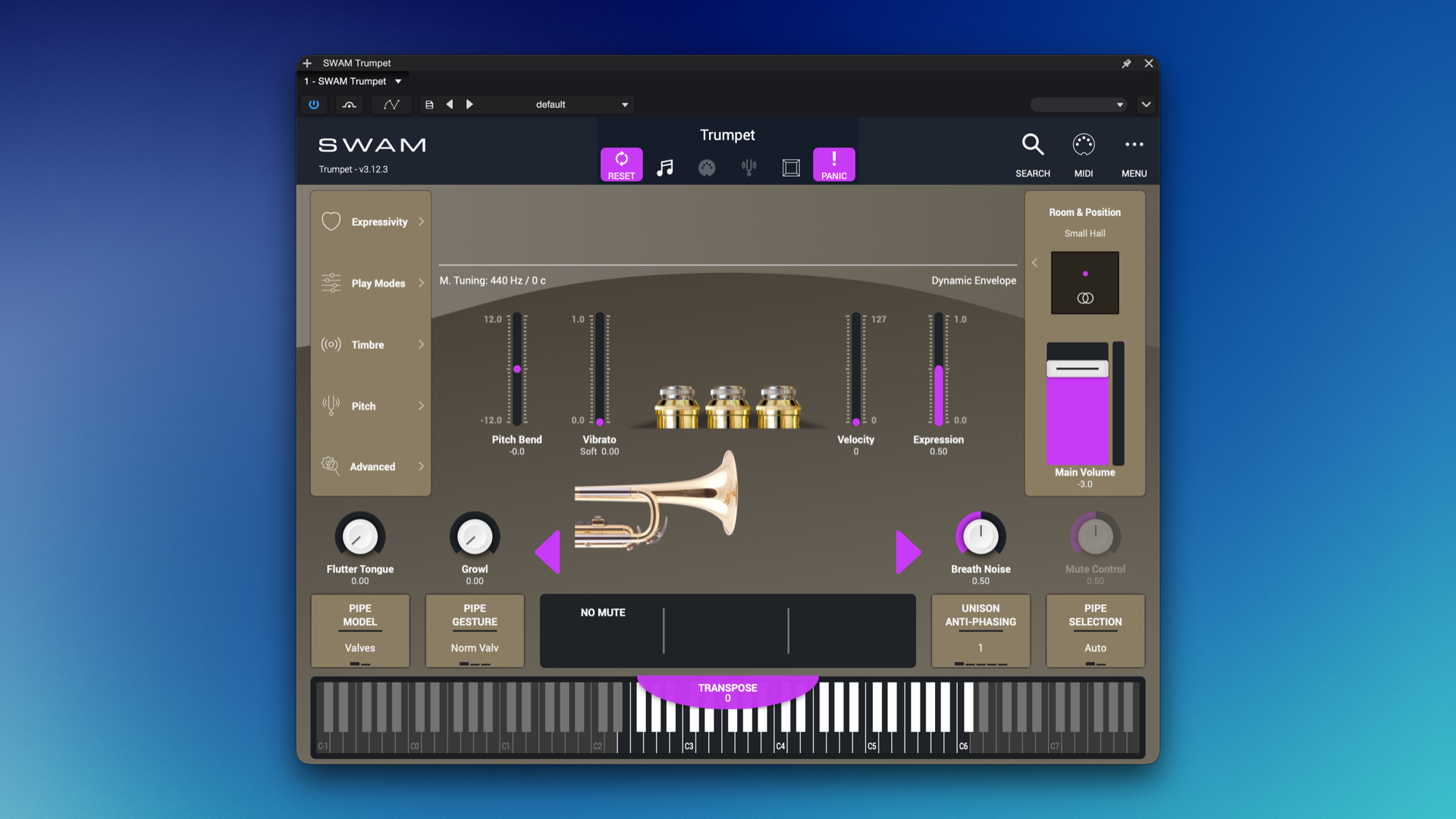Click the automation curve icon in host bar
The height and width of the screenshot is (819, 1456).
click(391, 105)
